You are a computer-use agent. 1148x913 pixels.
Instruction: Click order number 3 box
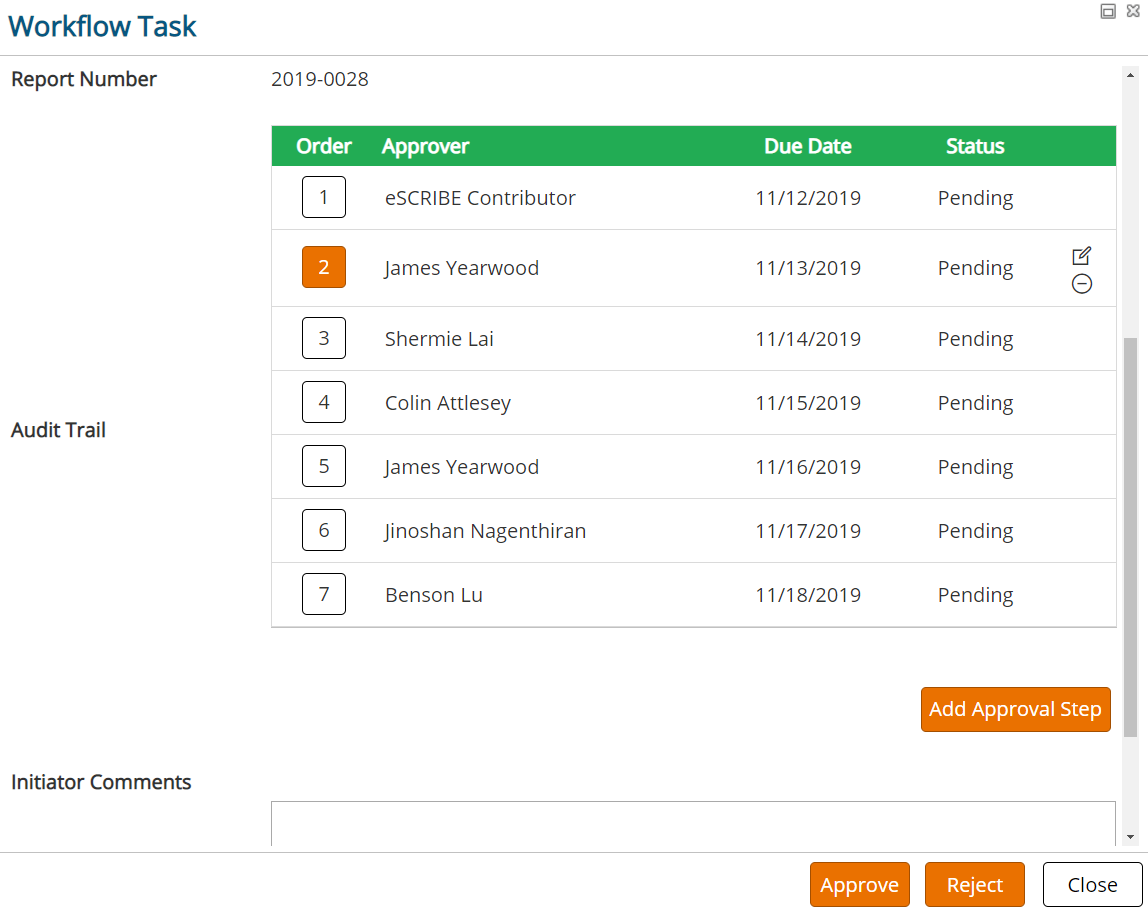324,338
